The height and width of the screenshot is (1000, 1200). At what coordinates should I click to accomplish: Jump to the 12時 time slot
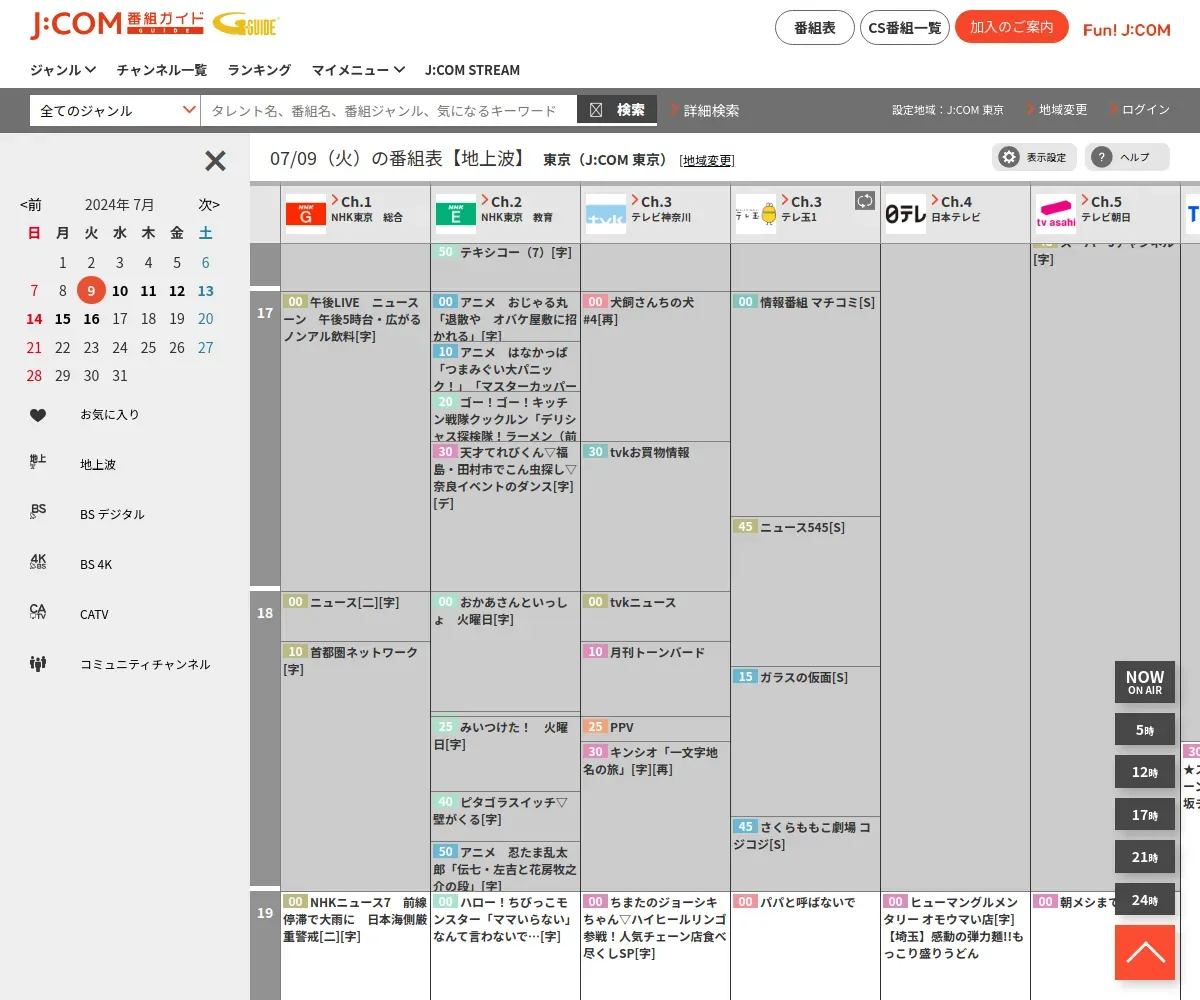[1145, 772]
